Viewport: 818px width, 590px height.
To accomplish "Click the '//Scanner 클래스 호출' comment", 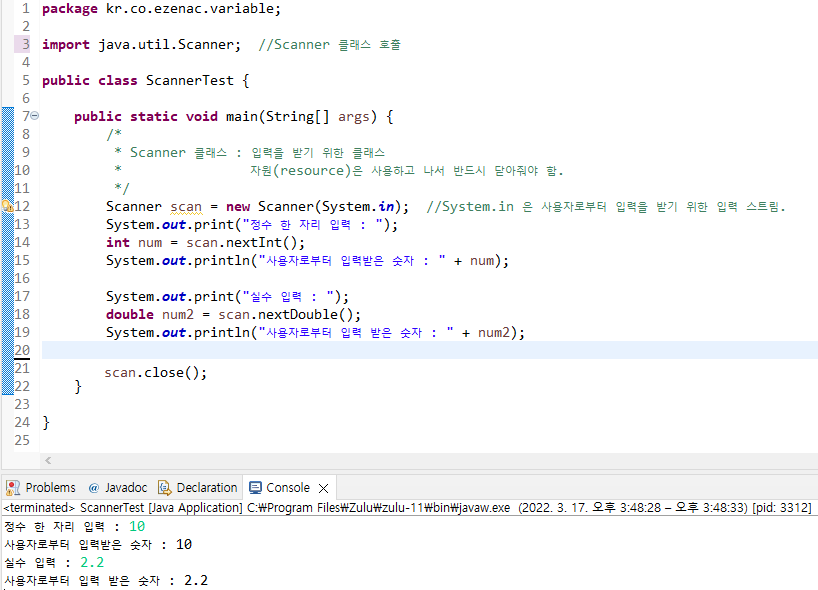I will coord(330,45).
